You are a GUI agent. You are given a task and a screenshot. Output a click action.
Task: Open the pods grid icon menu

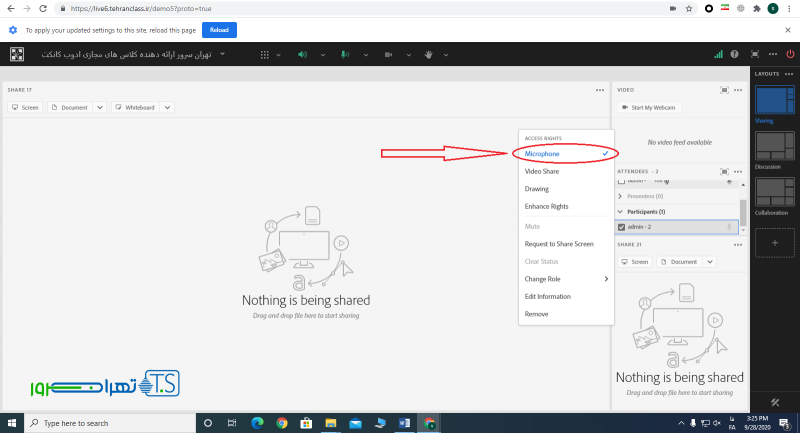pyautogui.click(x=265, y=54)
